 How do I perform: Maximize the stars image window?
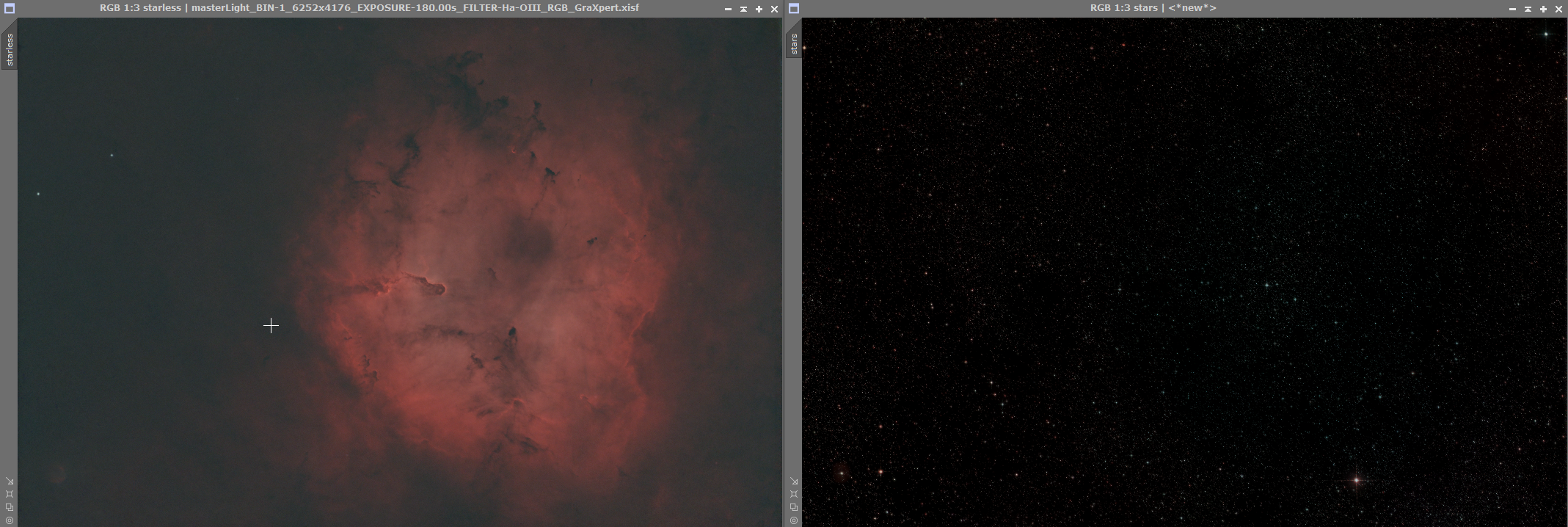(1543, 9)
